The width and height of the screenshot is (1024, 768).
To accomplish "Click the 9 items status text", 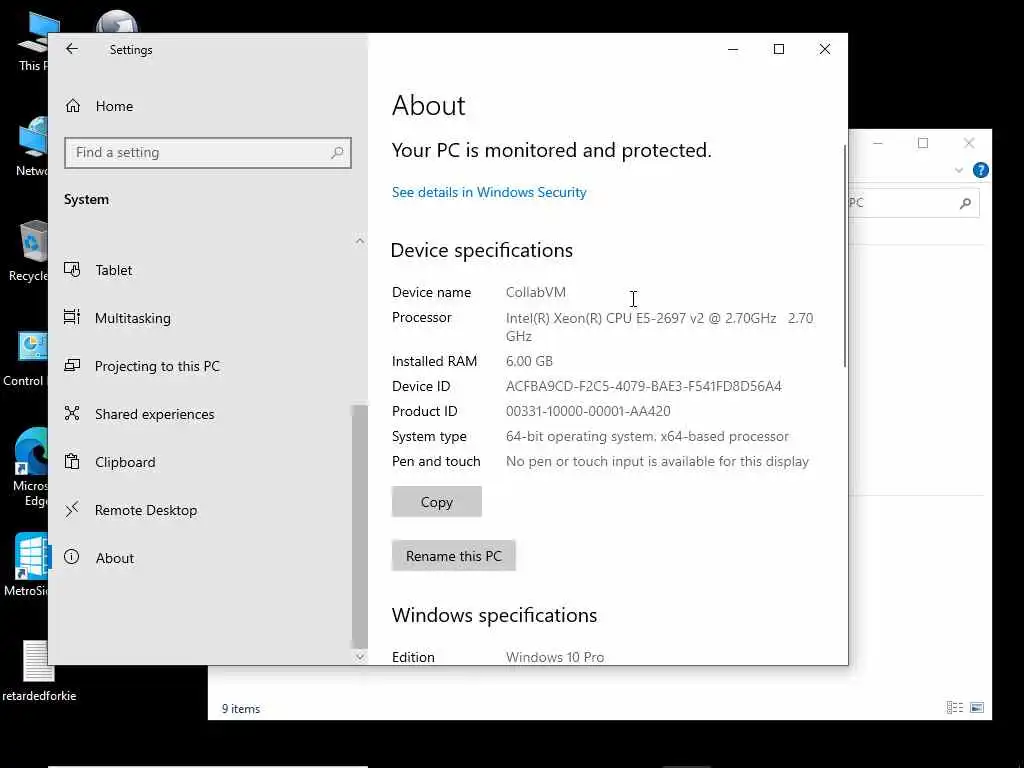I will 241,709.
